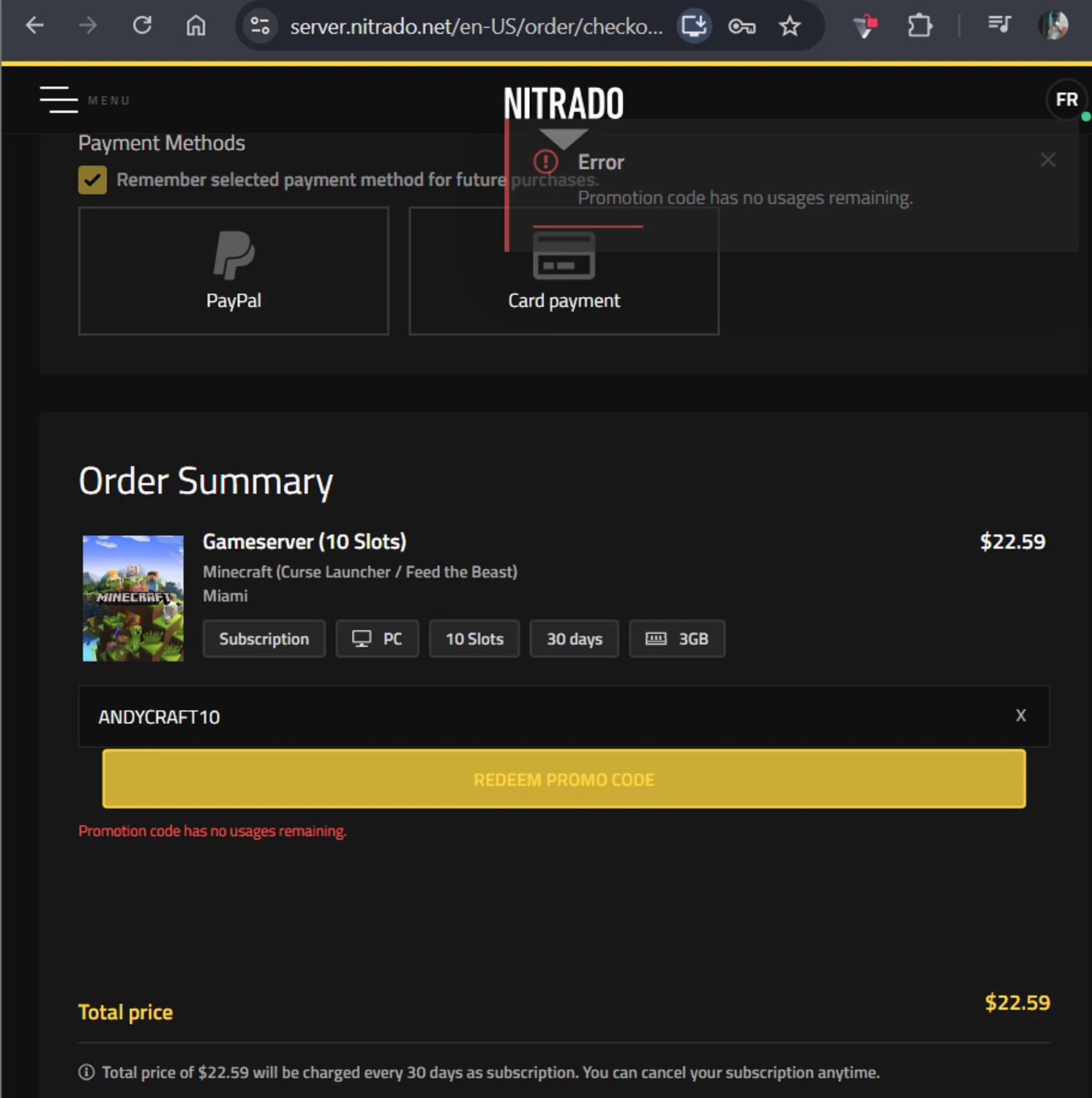Open the browser profile avatar
The image size is (1092, 1098).
coord(1053,26)
